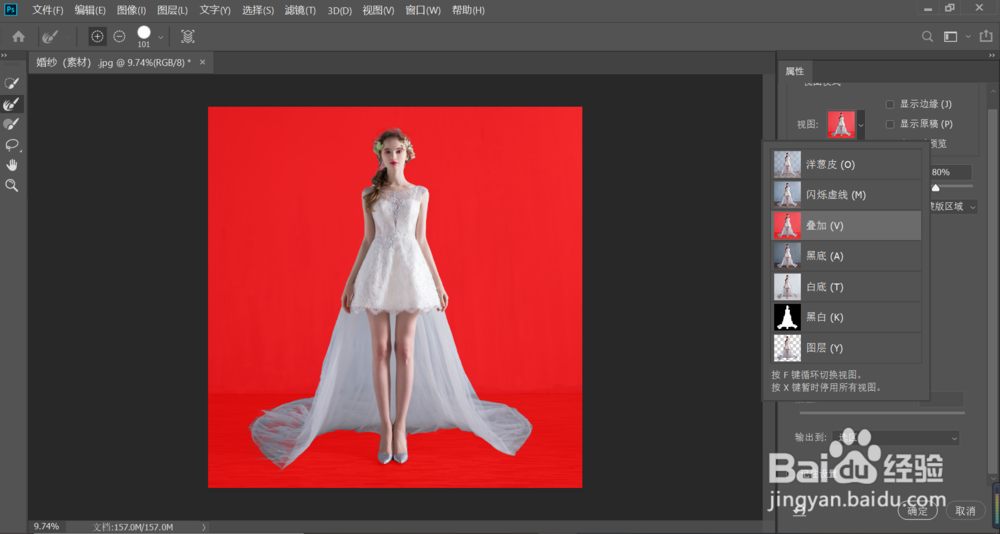Viewport: 1000px width, 534px height.
Task: Open the 滤镜(T) menu
Action: pos(300,10)
